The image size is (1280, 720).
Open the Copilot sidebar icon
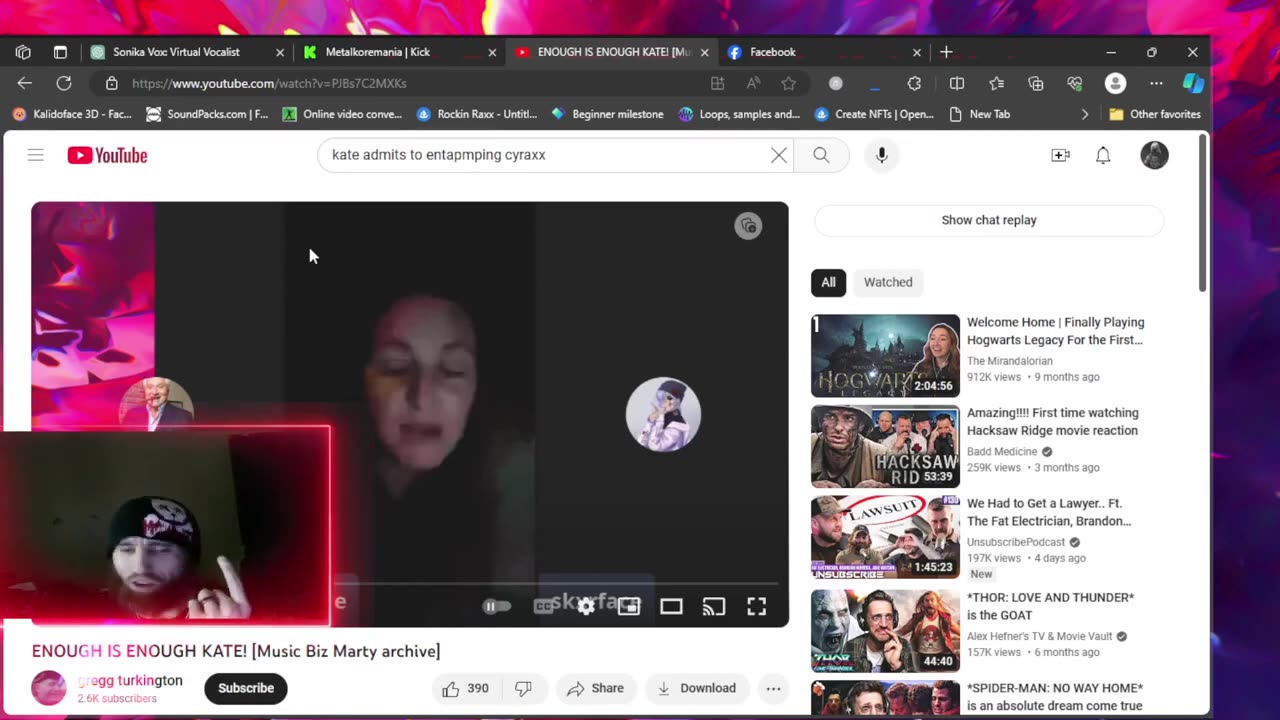click(x=1193, y=83)
